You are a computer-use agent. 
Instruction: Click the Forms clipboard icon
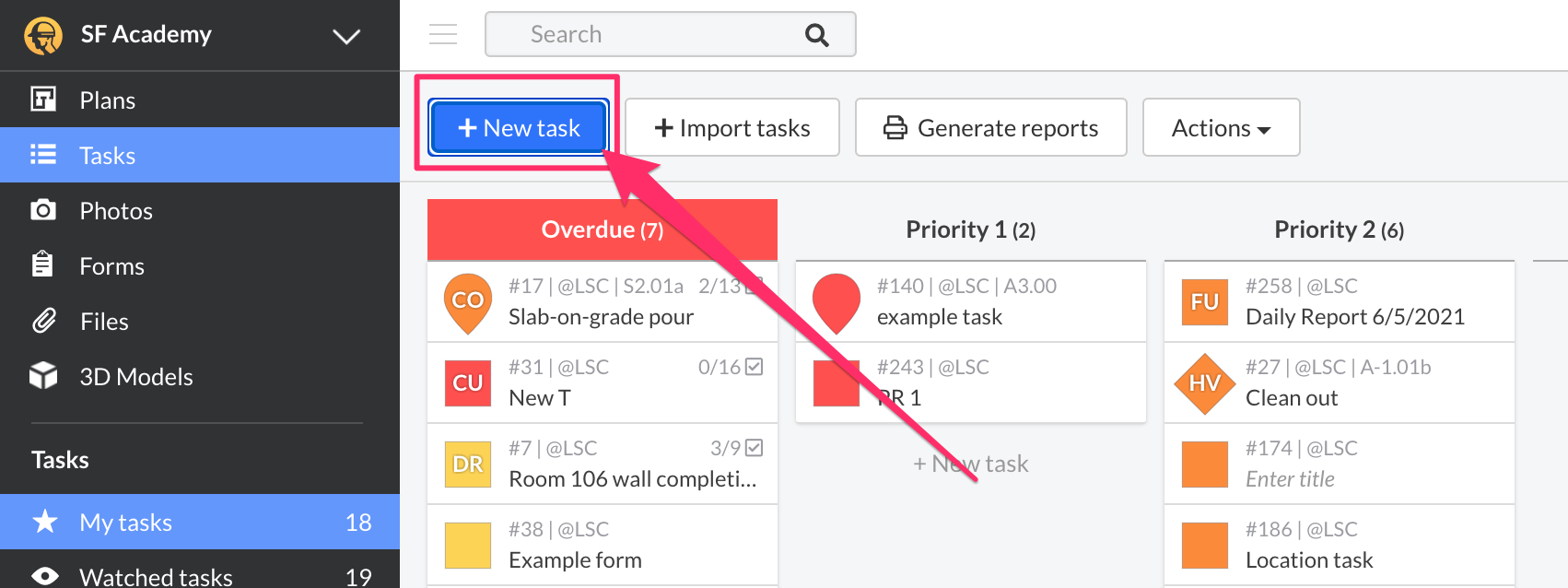43,265
